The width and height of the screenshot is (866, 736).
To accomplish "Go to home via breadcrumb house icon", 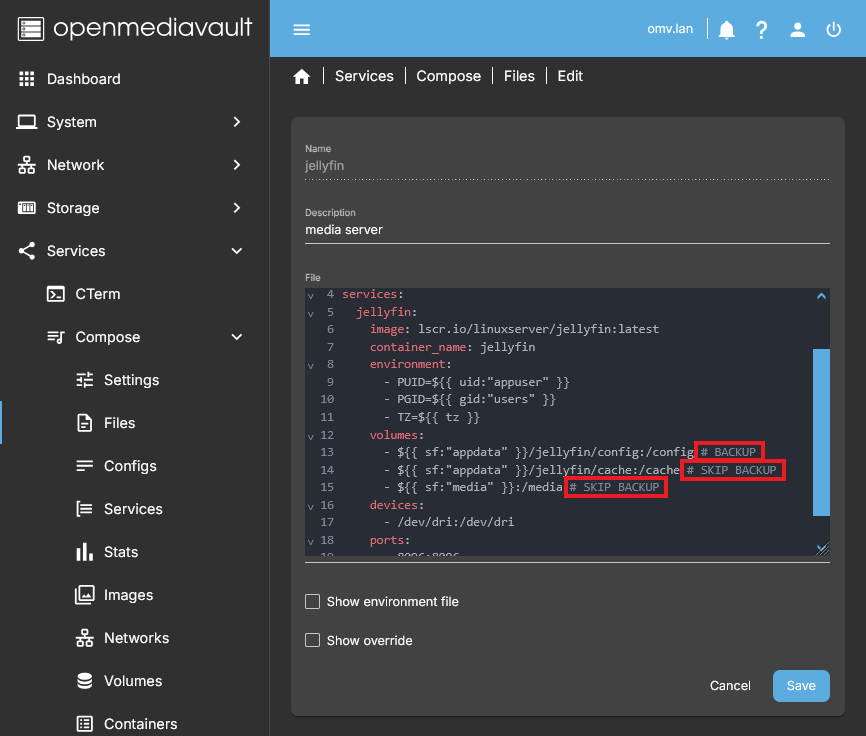I will pos(302,77).
